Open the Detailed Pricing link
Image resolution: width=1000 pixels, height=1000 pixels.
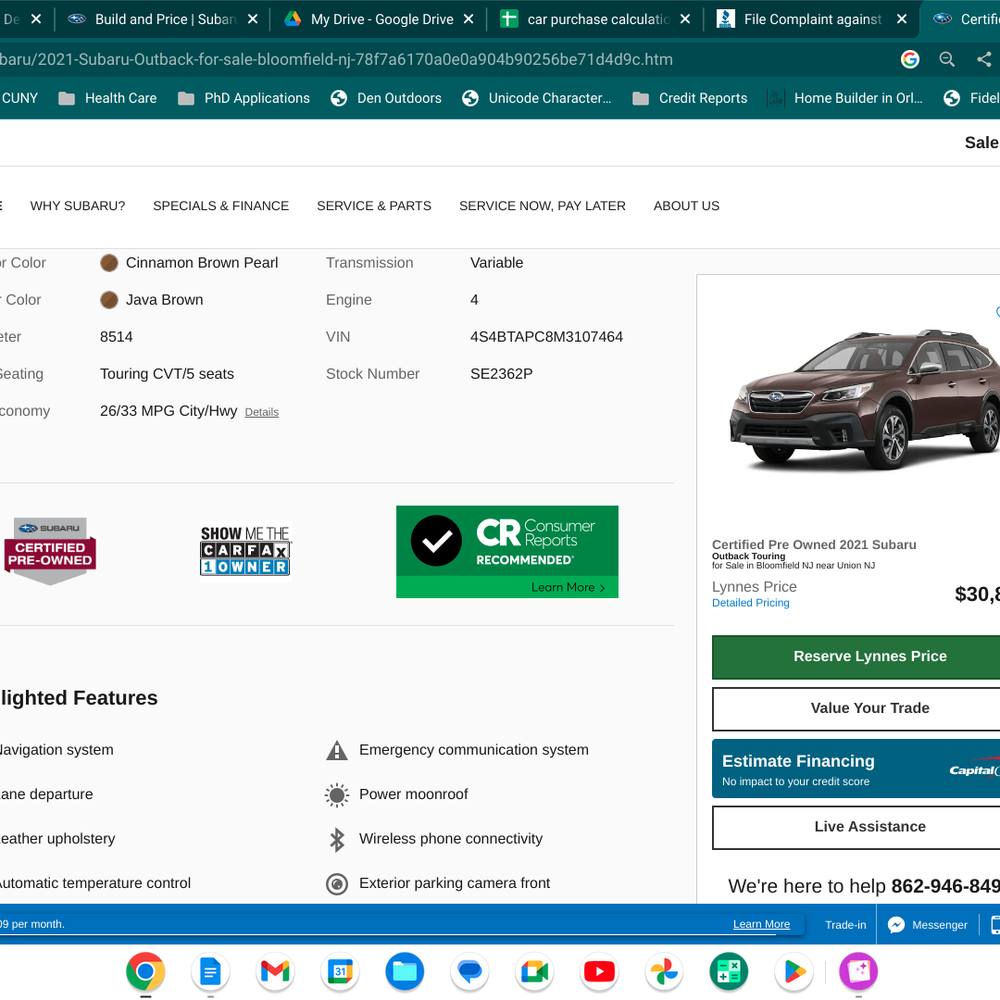point(751,603)
